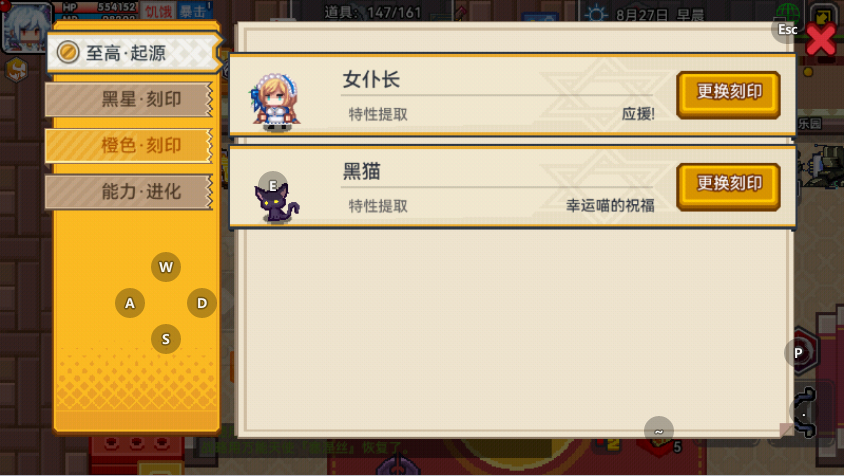Screen dimensions: 844x476
Task: Click the Esc key overlay
Action: [x=787, y=30]
